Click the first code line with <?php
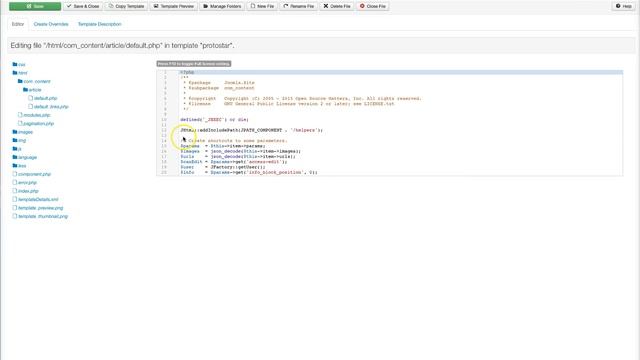 [187, 72]
